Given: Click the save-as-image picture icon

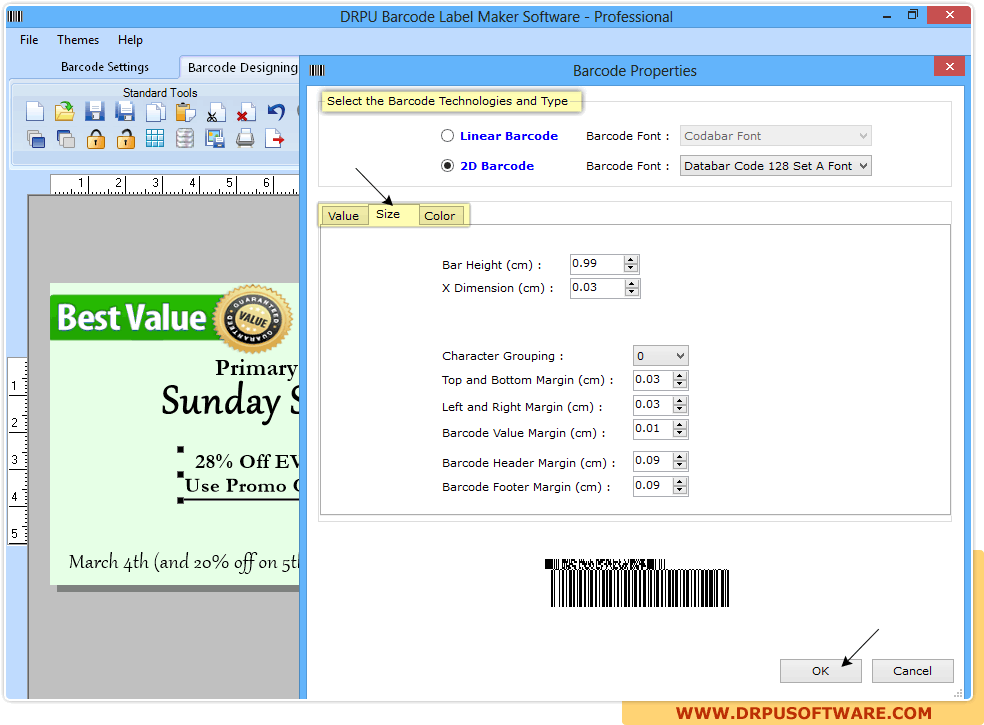Looking at the screenshot, I should pos(215,138).
